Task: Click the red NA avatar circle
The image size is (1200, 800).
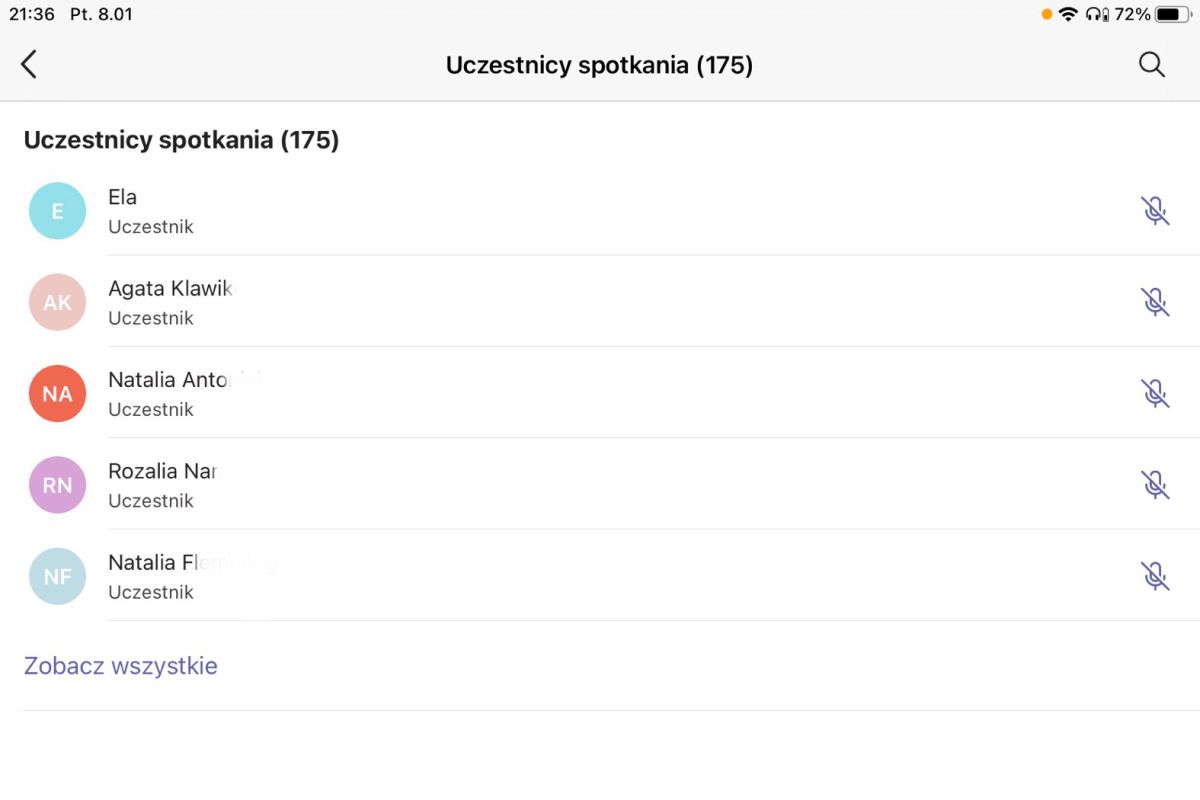Action: point(57,393)
